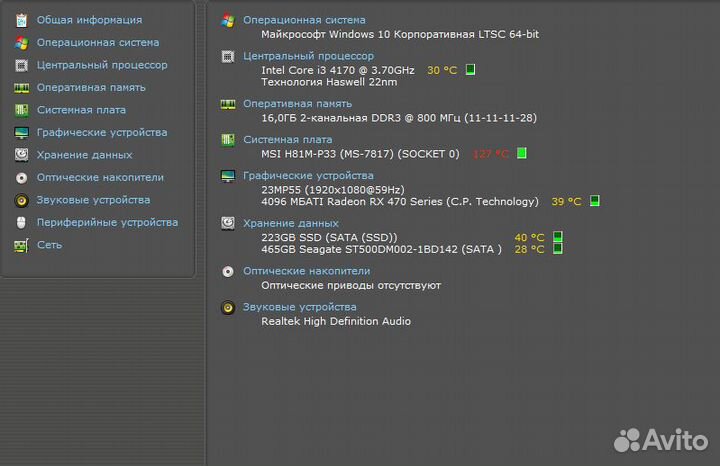Click the SSD temperature indicator at 40 °C

[557, 236]
